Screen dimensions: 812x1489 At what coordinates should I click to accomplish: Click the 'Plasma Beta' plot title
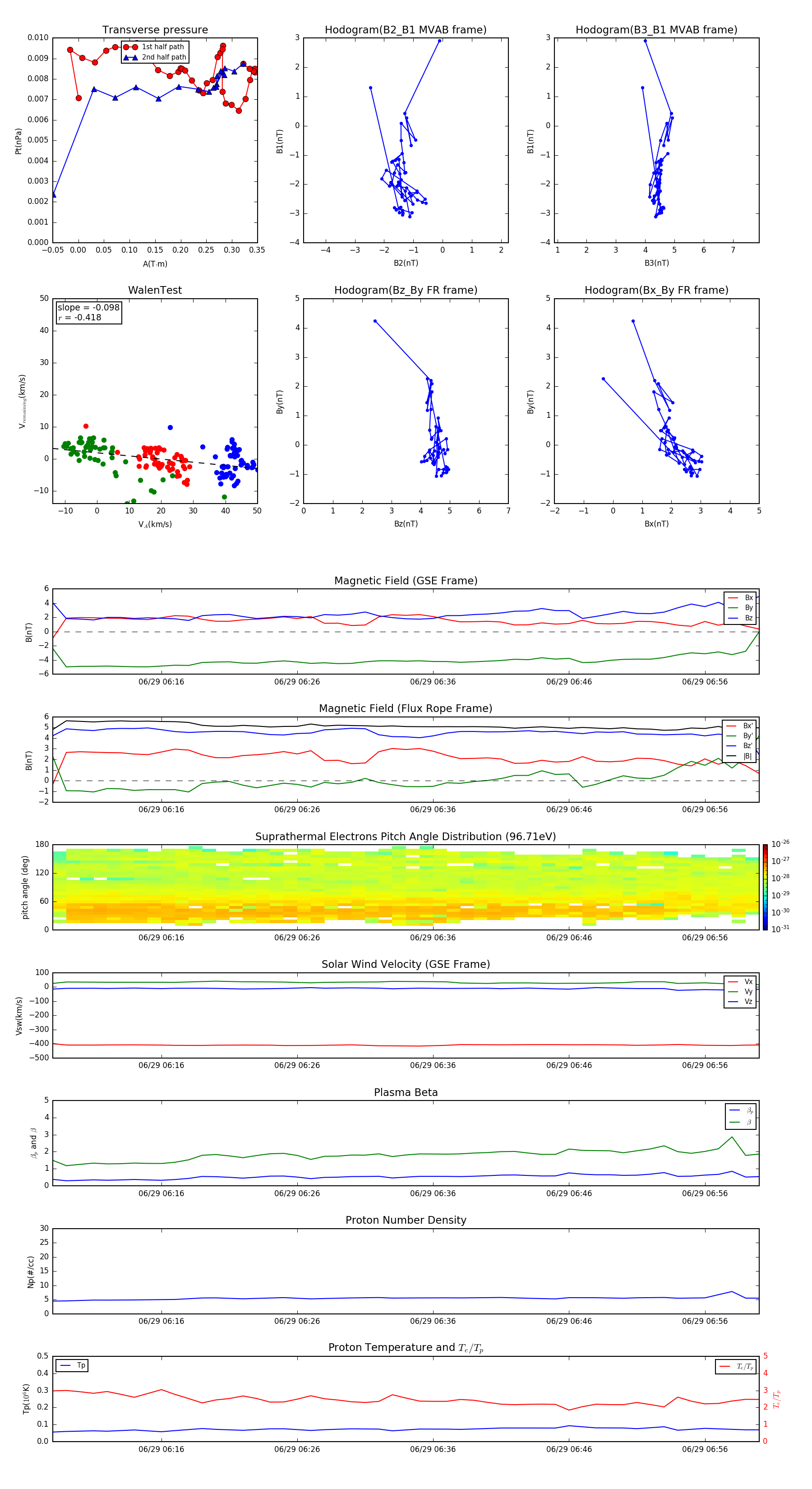pyautogui.click(x=406, y=1093)
